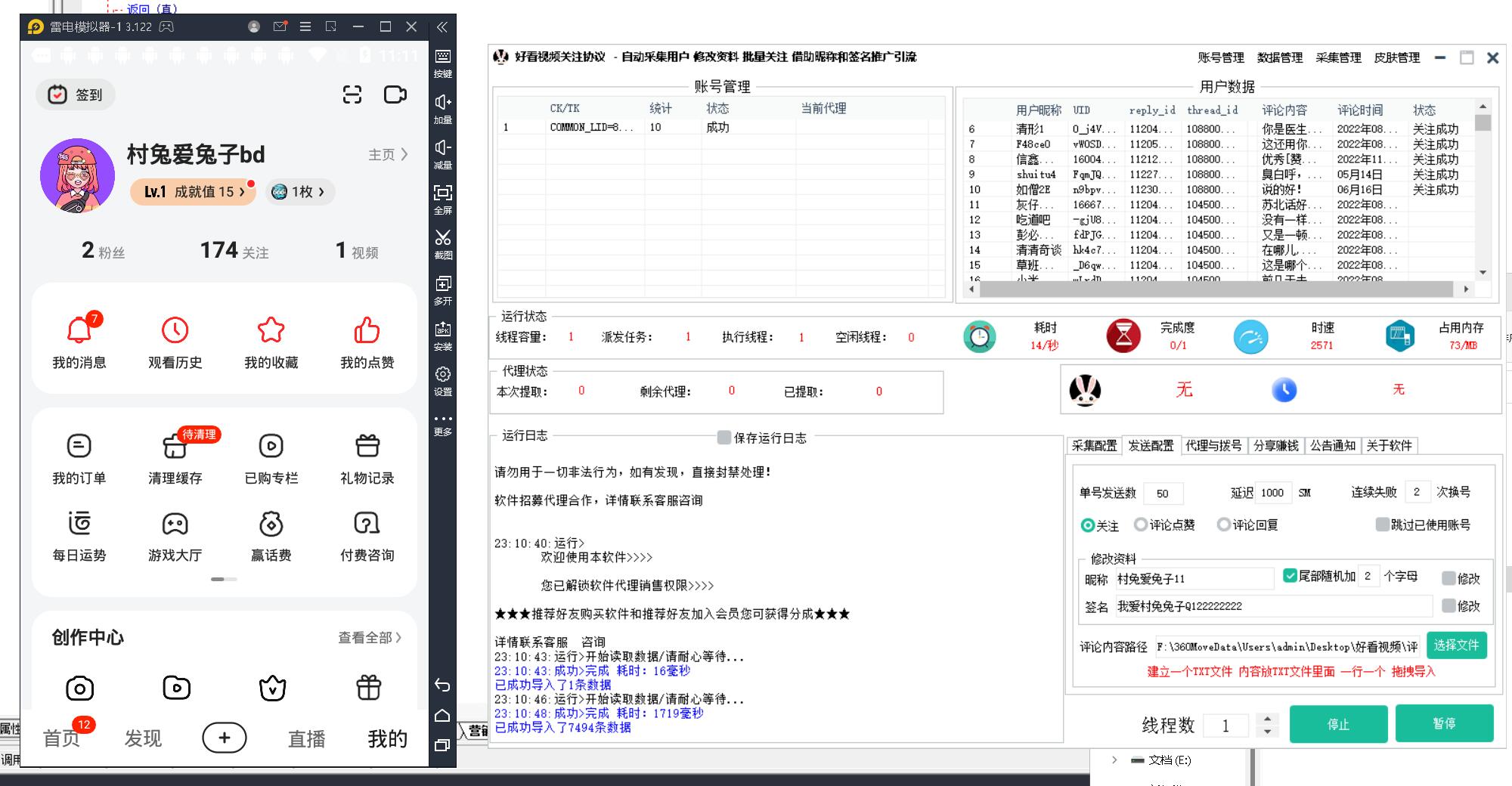The image size is (1512, 786).
Task: Expand the 文档 (E:) tree node
Action: point(1114,760)
